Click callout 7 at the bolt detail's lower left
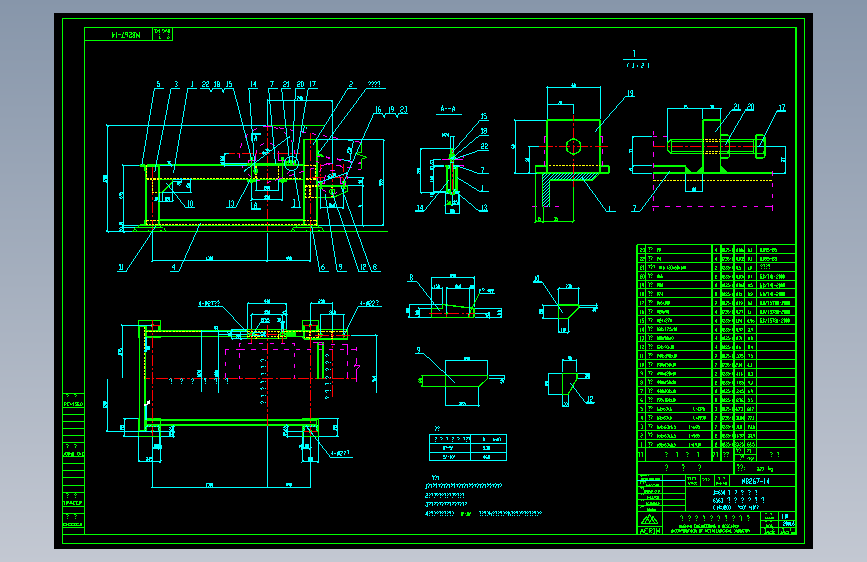867x562 pixels. tap(634, 209)
